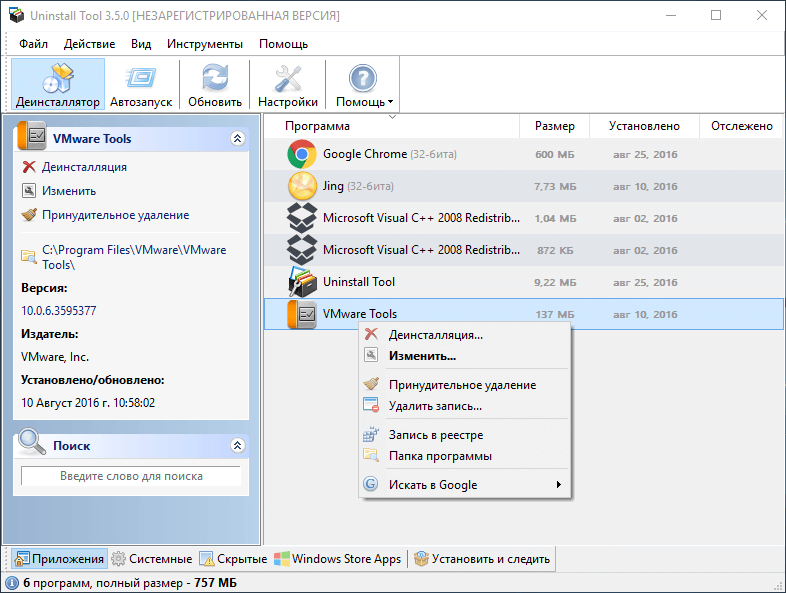Click the status bar info icon
The width and height of the screenshot is (786, 593).
[x=12, y=583]
